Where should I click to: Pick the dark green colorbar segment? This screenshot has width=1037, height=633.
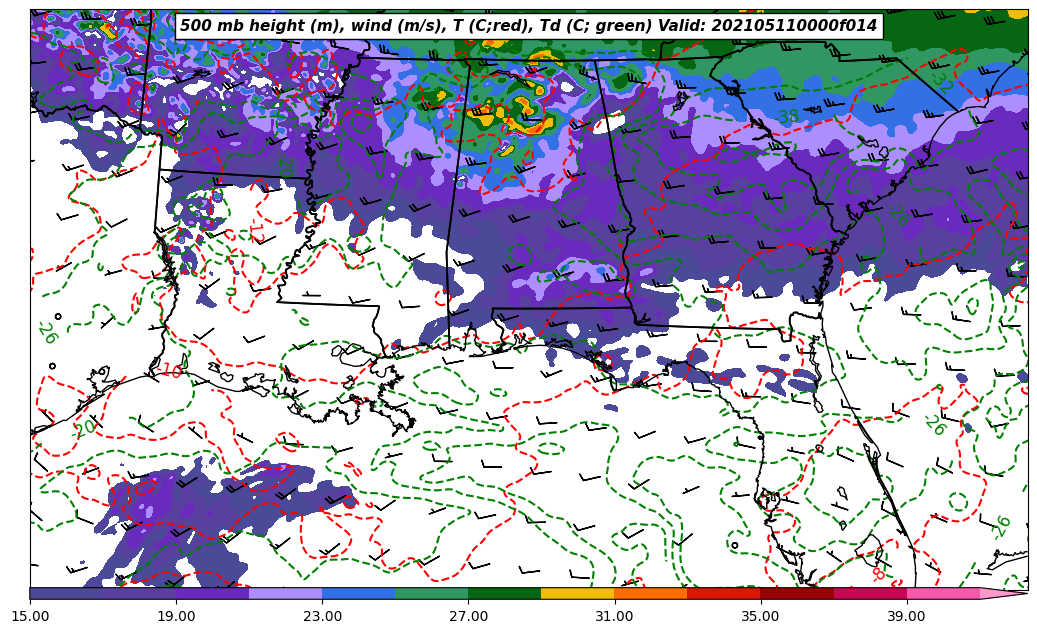(x=504, y=593)
